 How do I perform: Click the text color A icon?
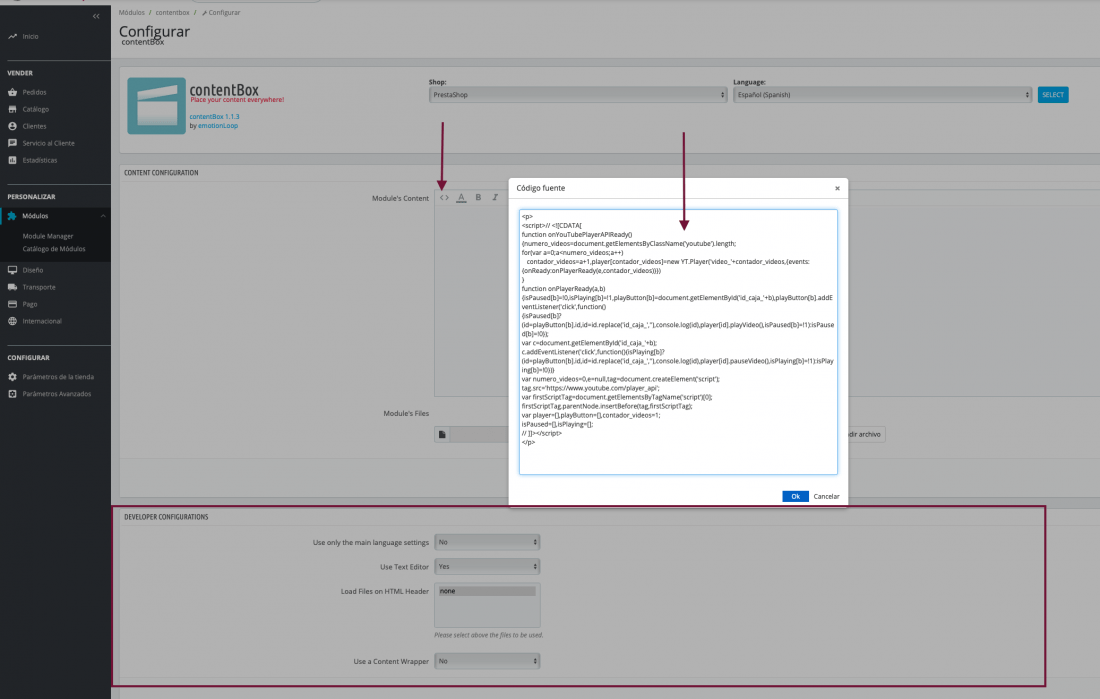pyautogui.click(x=461, y=198)
